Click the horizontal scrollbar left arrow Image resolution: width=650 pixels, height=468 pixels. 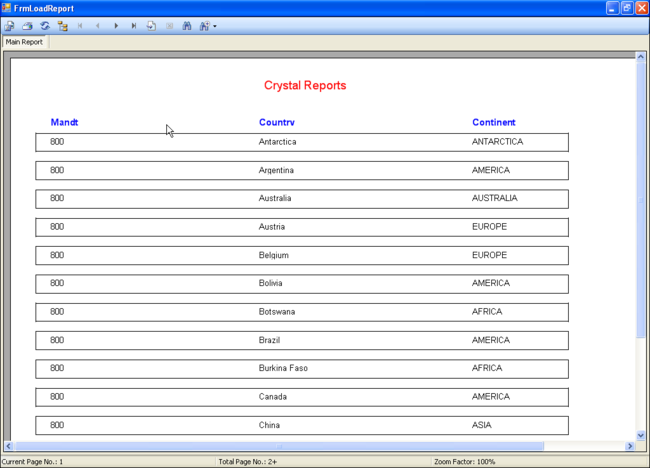pyautogui.click(x=8, y=446)
